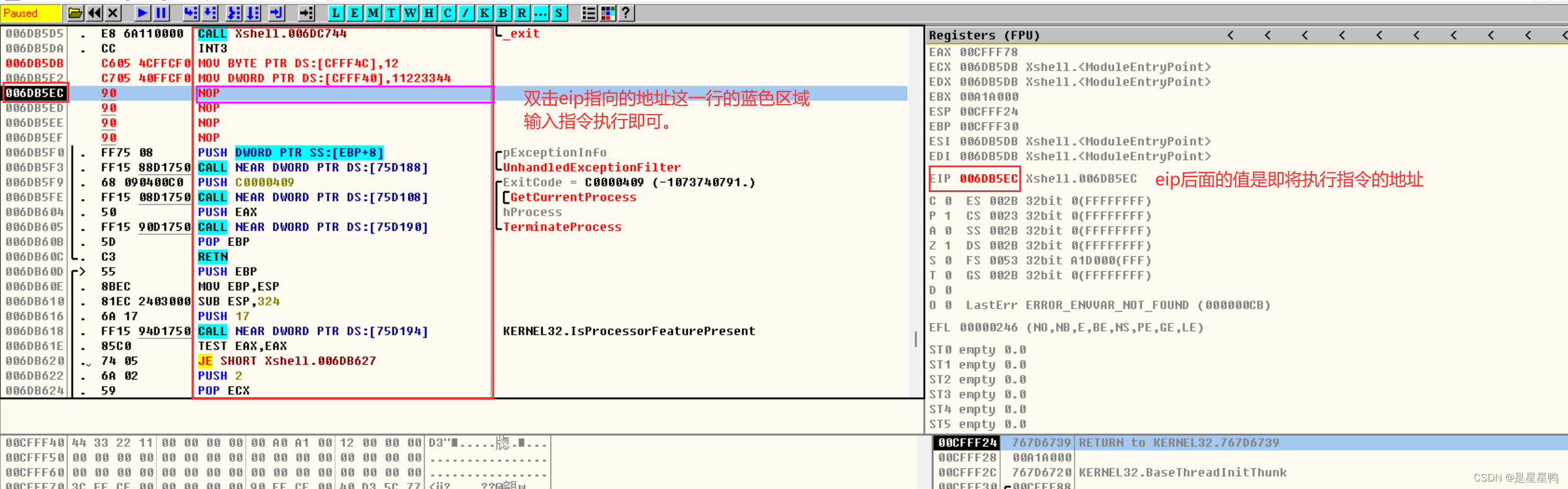
Task: Show the Log window (L)
Action: coord(336,13)
